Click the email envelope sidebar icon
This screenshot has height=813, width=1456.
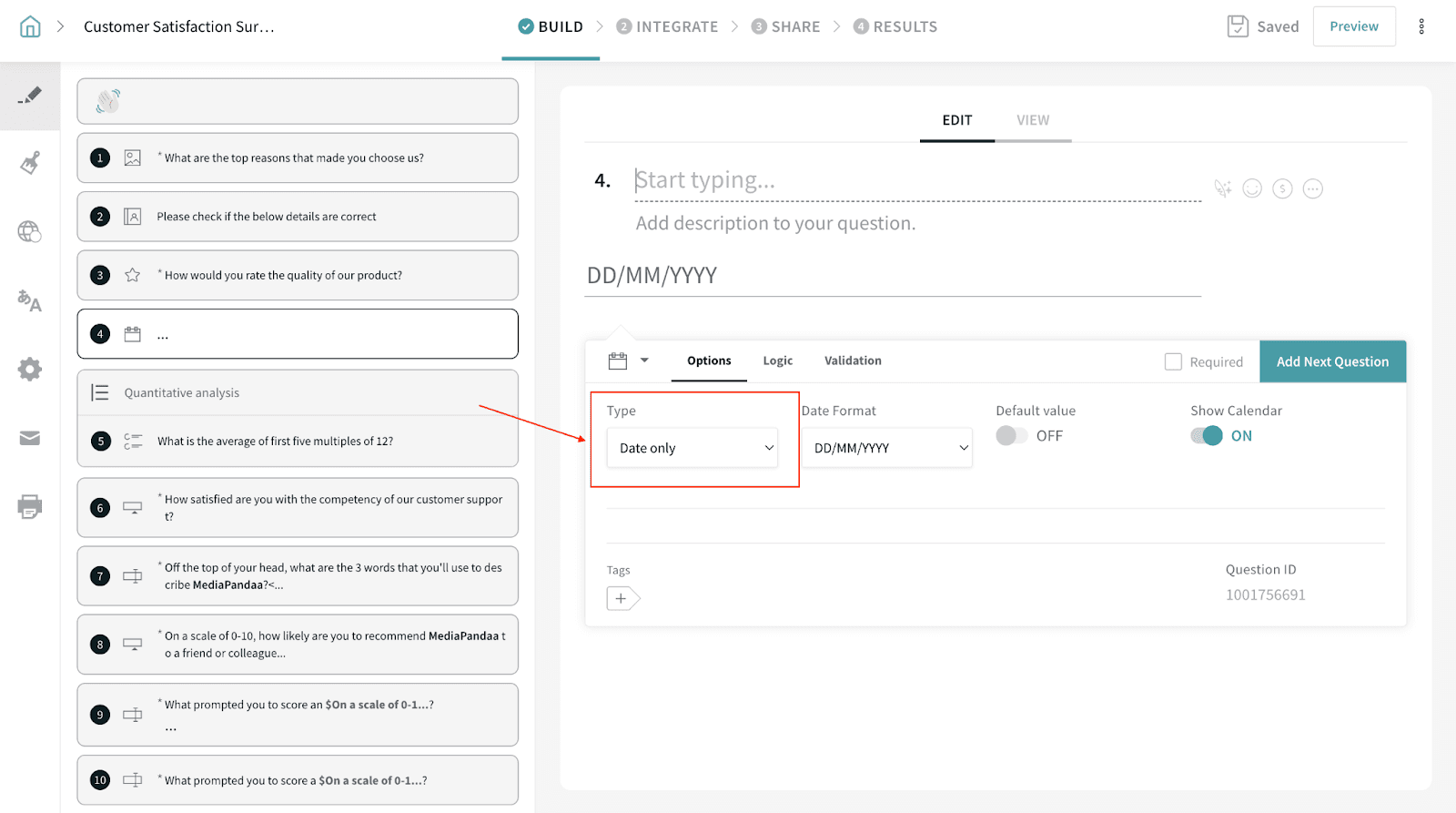30,439
